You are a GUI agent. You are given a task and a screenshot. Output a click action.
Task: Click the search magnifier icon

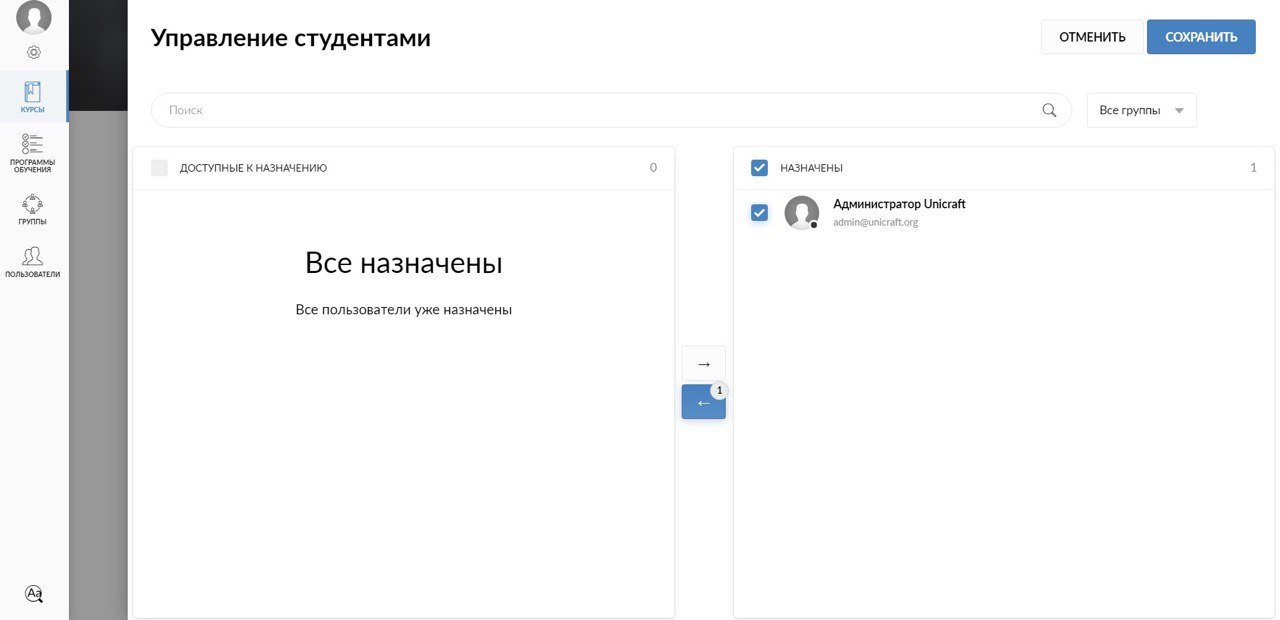(1049, 110)
